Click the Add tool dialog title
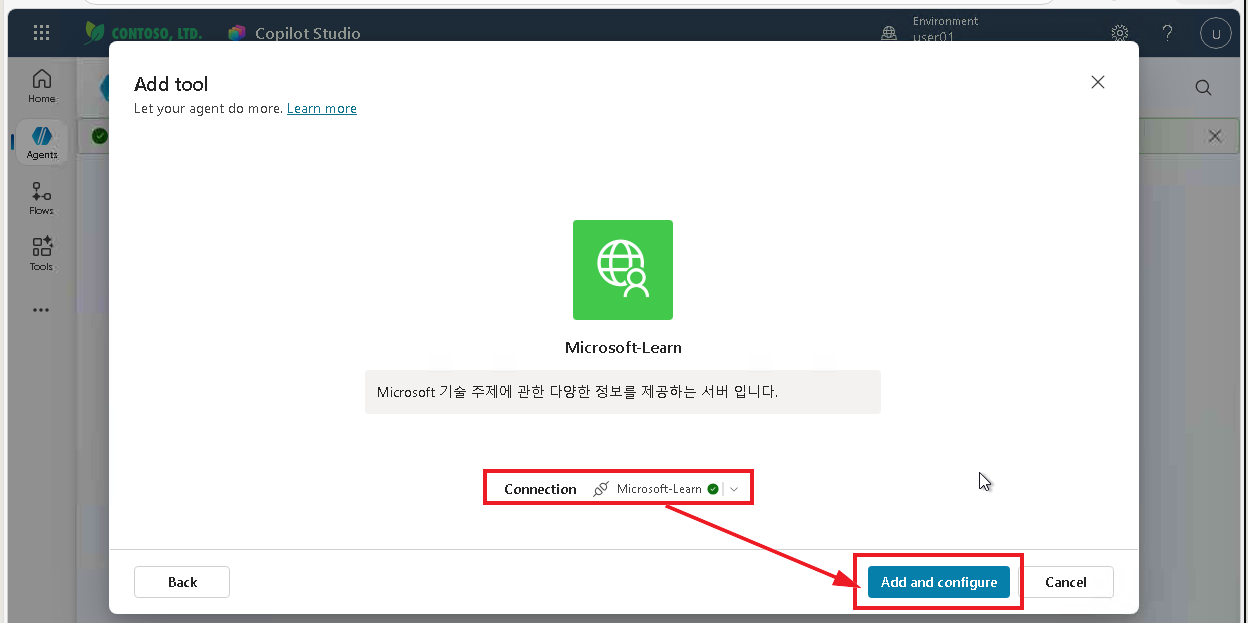1248x623 pixels. pyautogui.click(x=171, y=84)
